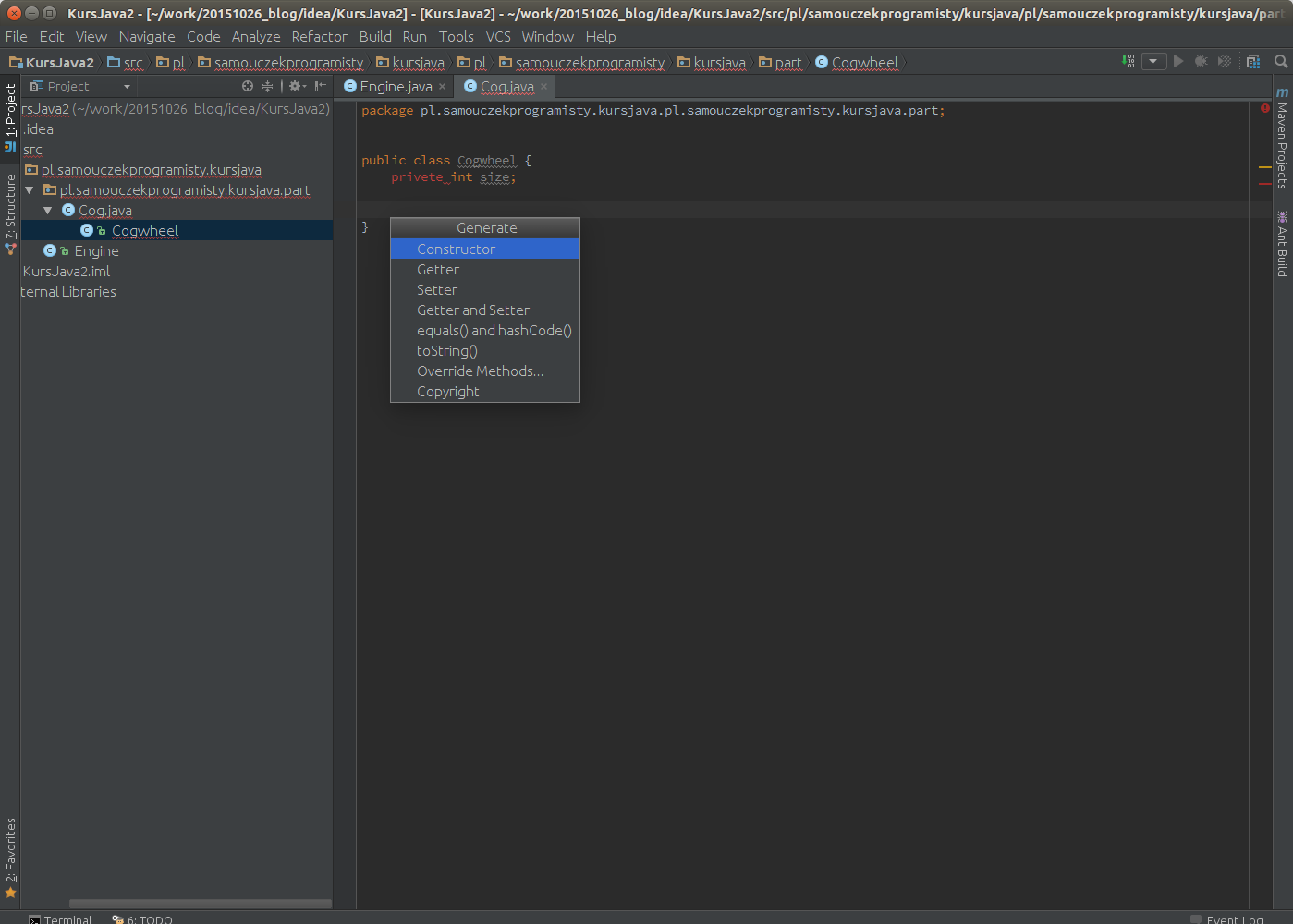Open the Edit menu
This screenshot has height=924, width=1293.
point(51,36)
